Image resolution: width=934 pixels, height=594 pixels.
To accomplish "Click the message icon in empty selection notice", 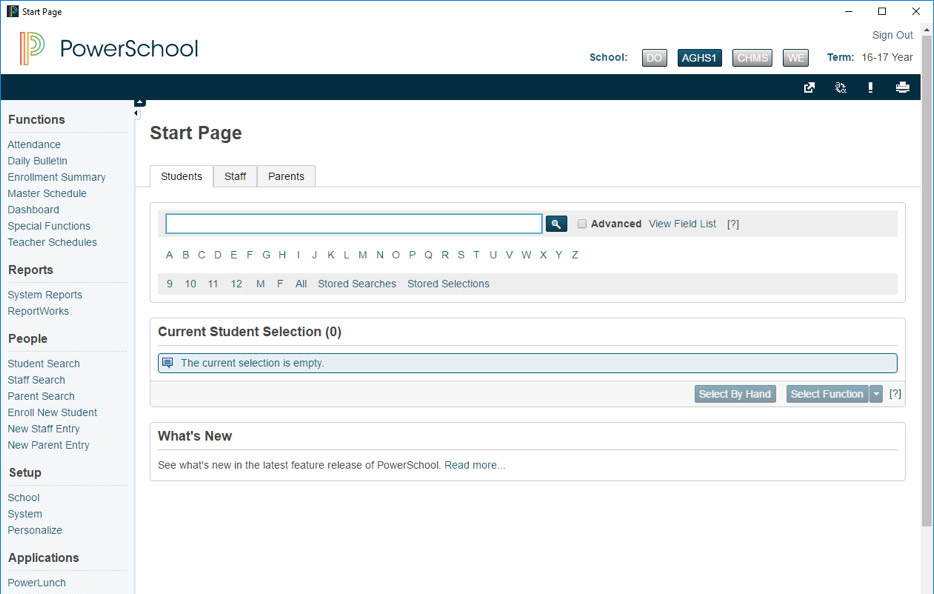I will pos(168,363).
